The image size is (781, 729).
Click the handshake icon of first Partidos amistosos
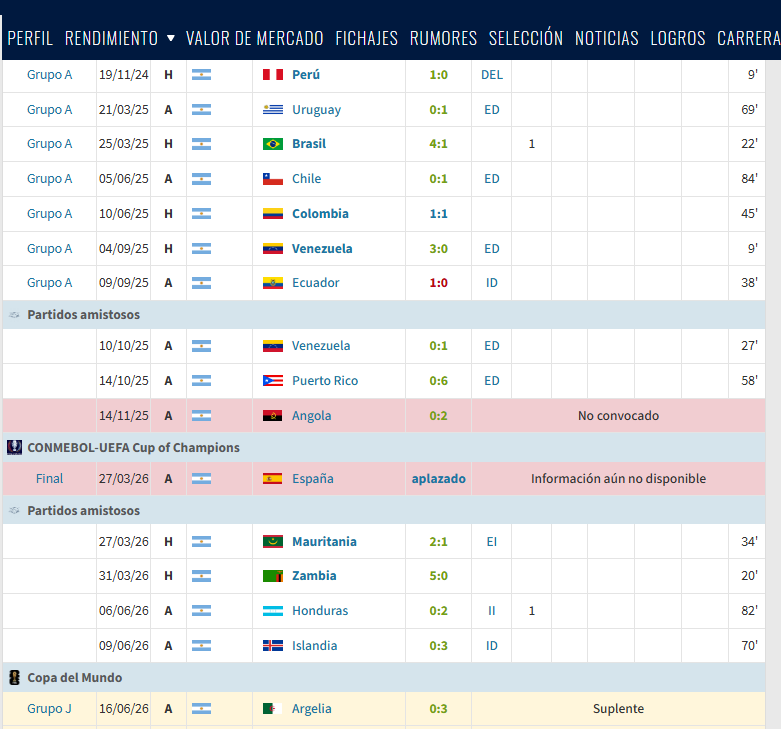click(14, 315)
